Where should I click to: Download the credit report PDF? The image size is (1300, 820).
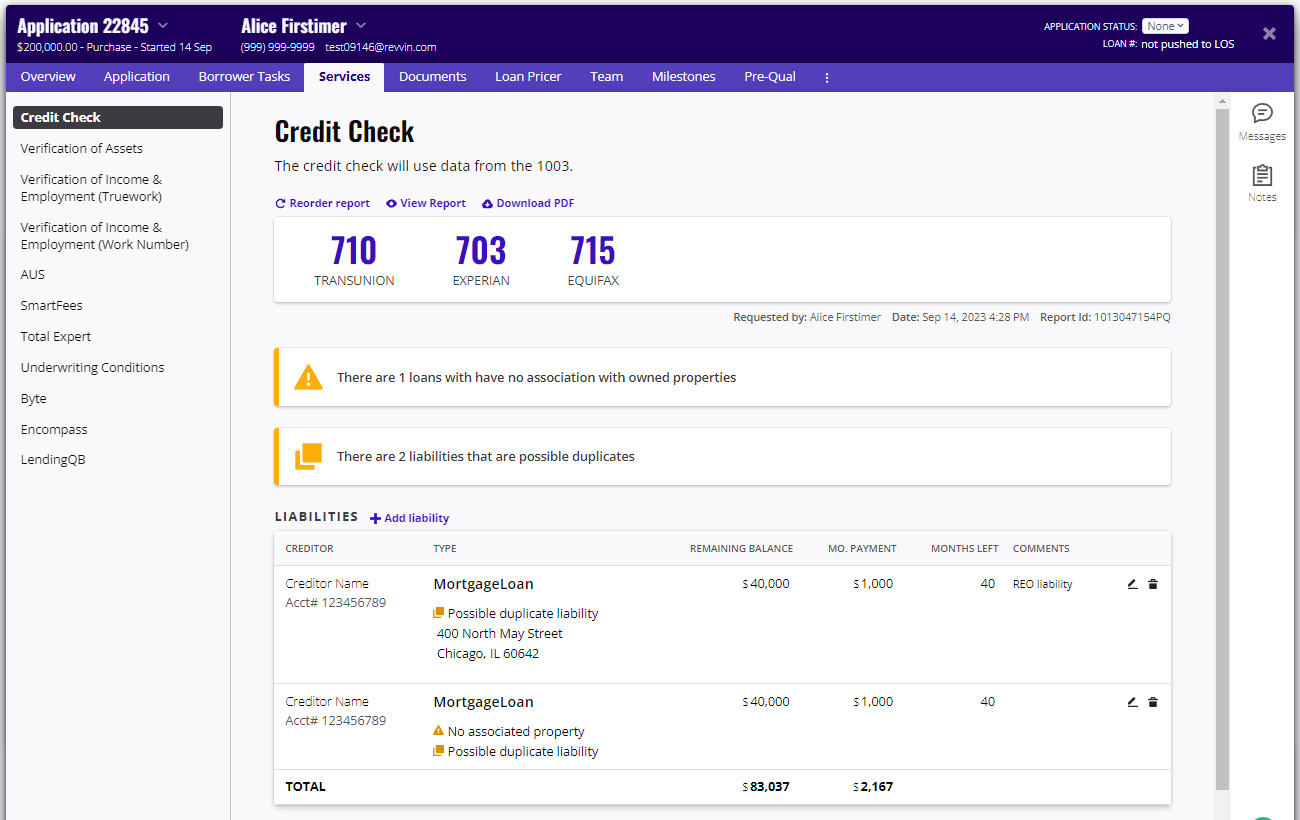point(528,203)
